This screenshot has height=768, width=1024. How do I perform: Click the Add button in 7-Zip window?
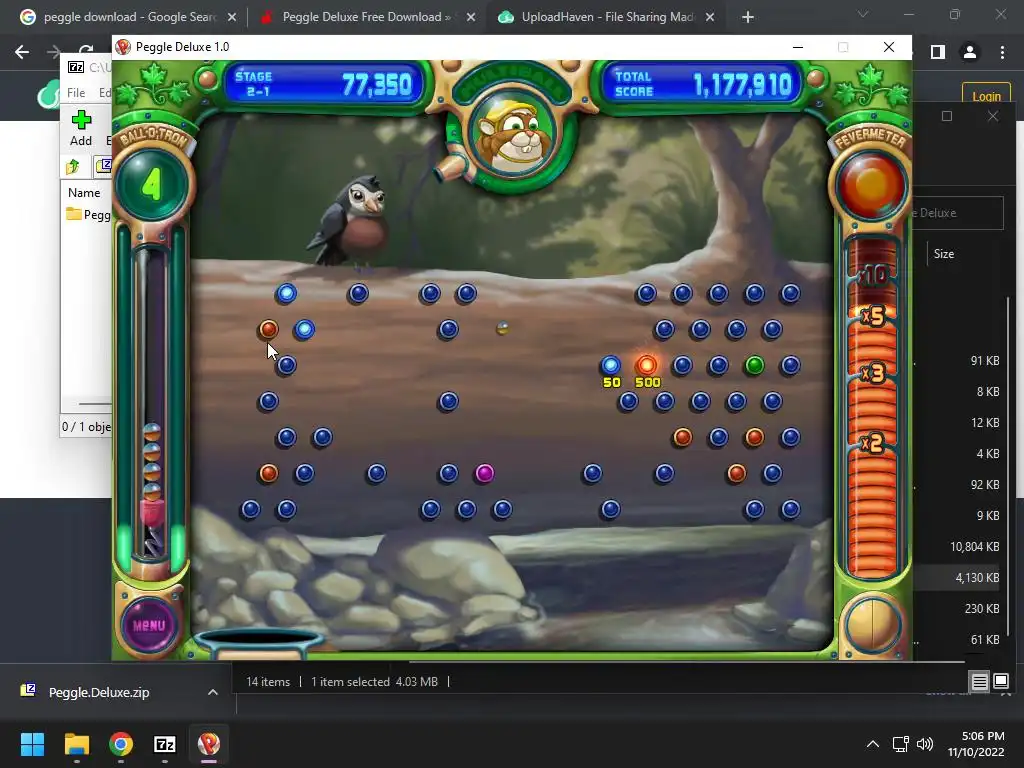click(81, 129)
